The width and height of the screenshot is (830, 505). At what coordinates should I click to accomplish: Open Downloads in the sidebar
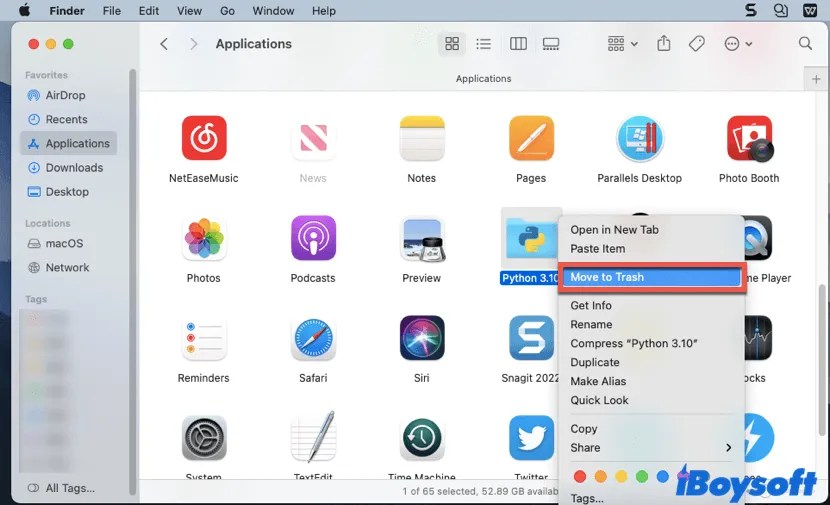click(x=66, y=168)
